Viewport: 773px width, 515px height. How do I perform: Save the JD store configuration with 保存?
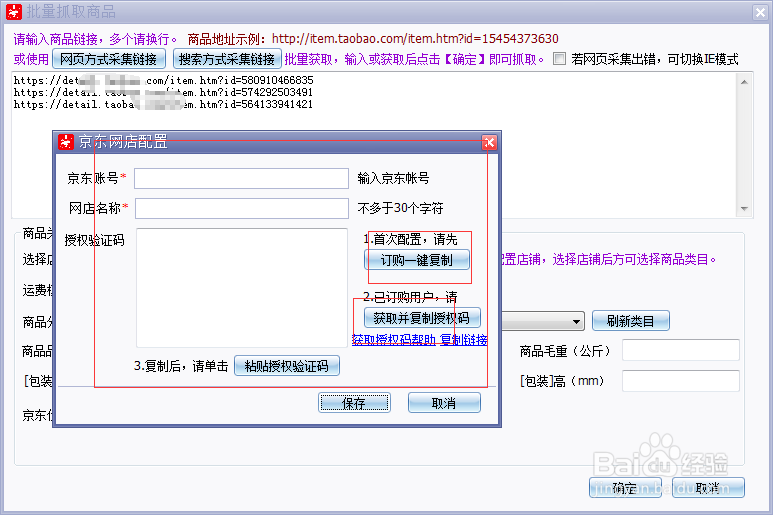coord(354,403)
